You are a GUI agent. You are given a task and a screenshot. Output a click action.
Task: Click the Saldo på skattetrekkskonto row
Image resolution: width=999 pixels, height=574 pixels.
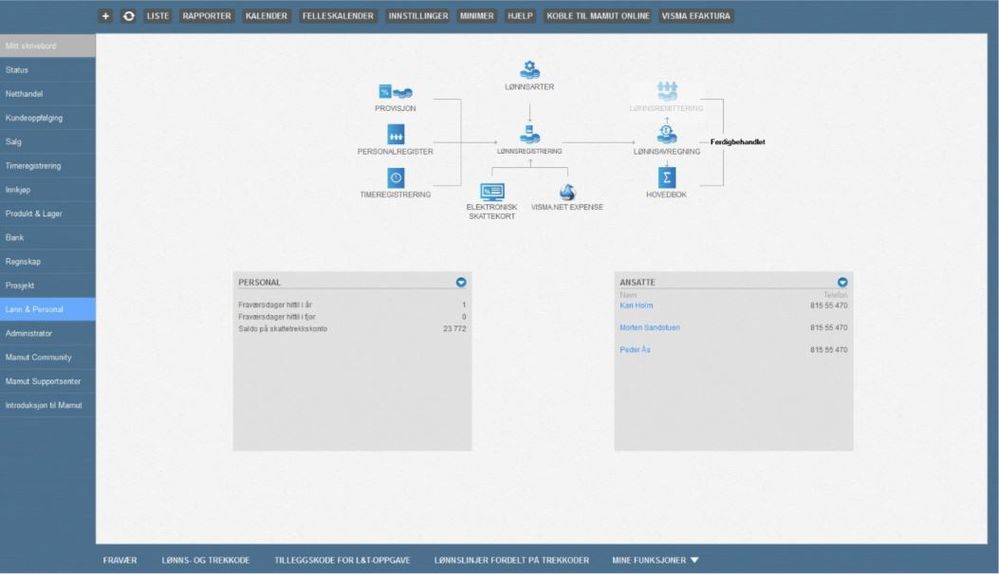[x=352, y=329]
